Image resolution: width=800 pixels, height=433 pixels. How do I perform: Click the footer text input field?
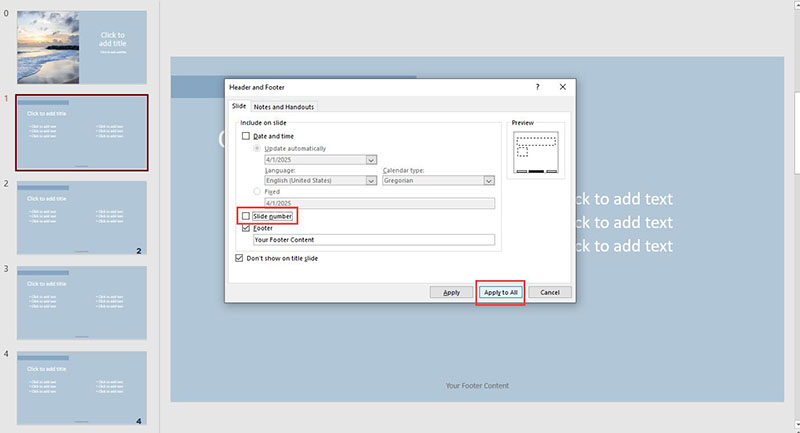pyautogui.click(x=374, y=240)
